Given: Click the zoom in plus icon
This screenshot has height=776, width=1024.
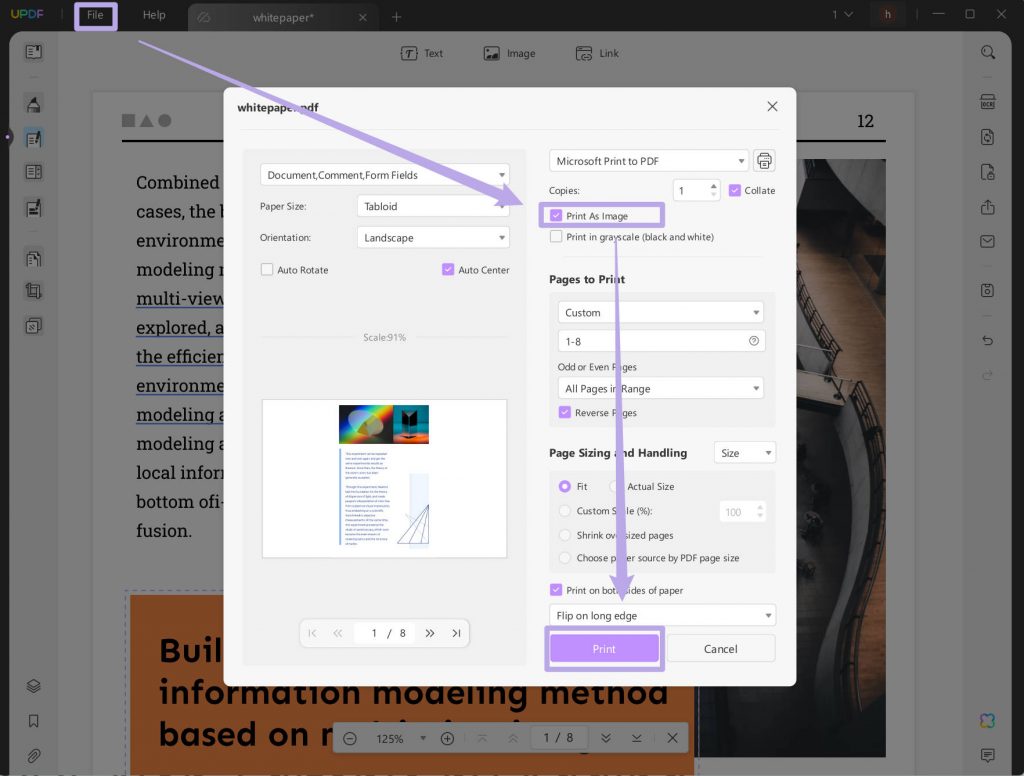Looking at the screenshot, I should click(x=447, y=739).
